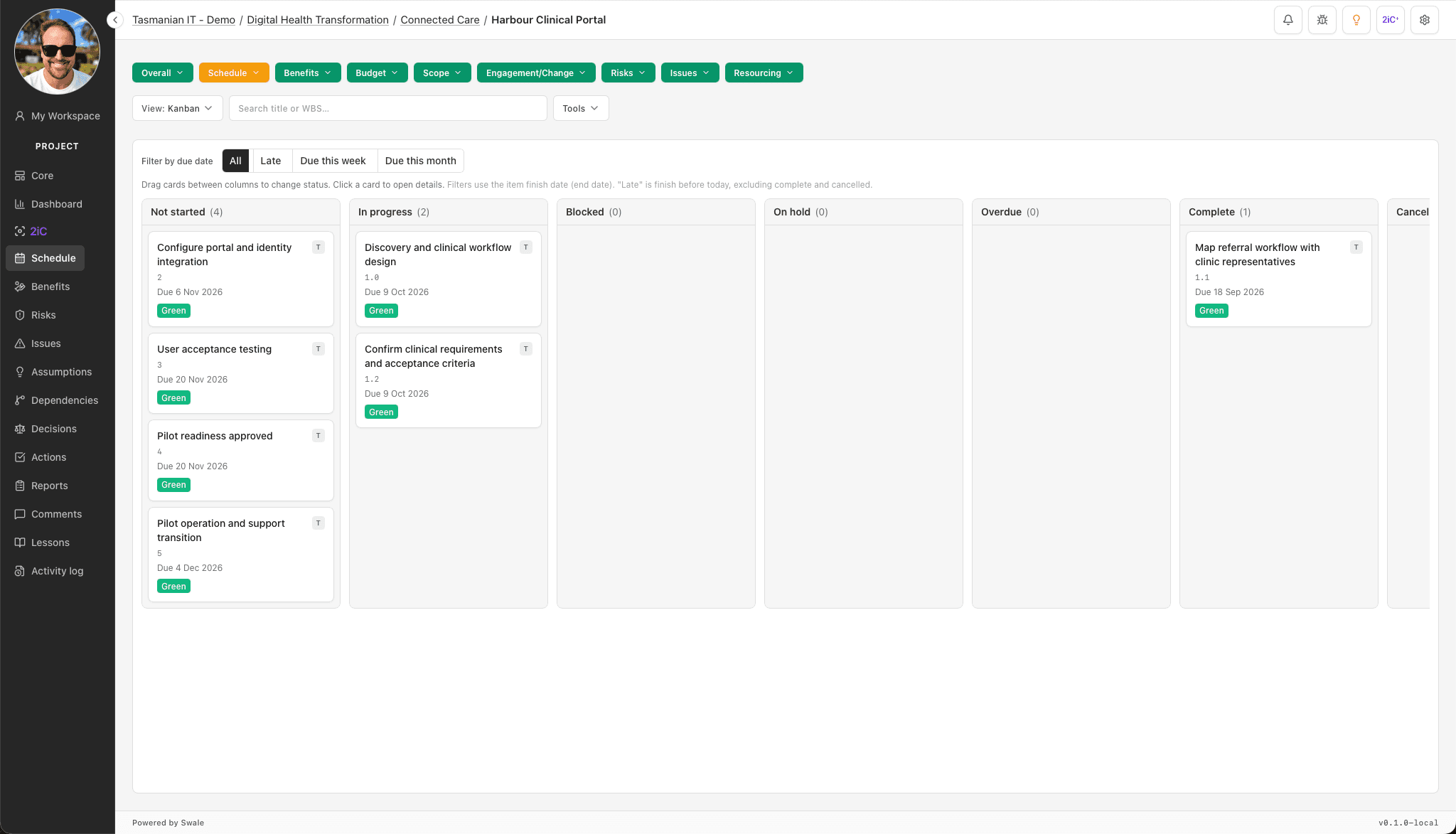Image resolution: width=1456 pixels, height=834 pixels.
Task: Open Assumptions in the sidebar
Action: pos(53,372)
